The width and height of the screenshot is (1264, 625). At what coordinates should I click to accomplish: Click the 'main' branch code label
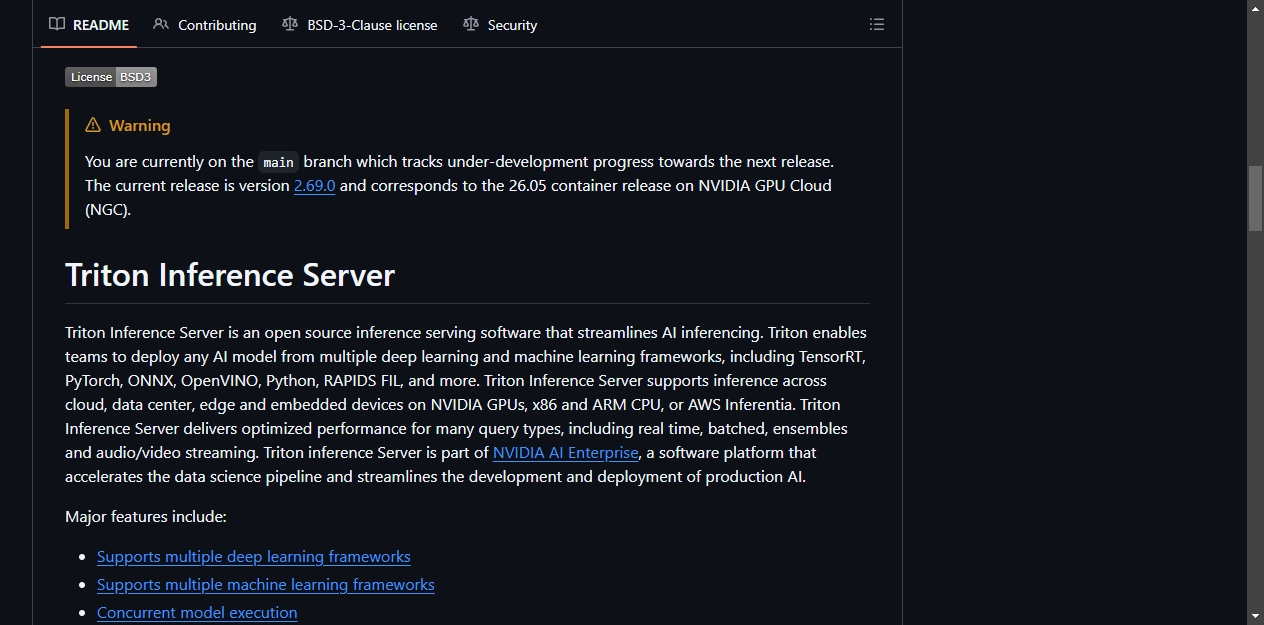click(278, 162)
